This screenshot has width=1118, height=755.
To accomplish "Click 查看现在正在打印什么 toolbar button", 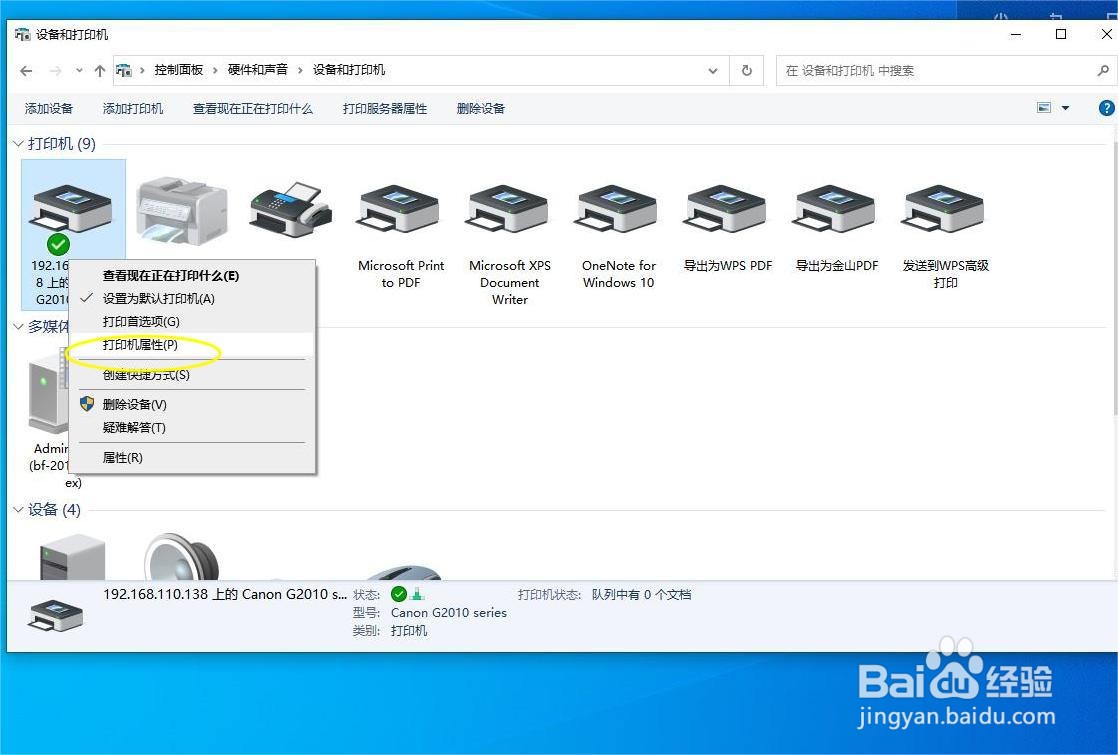I will click(x=252, y=108).
